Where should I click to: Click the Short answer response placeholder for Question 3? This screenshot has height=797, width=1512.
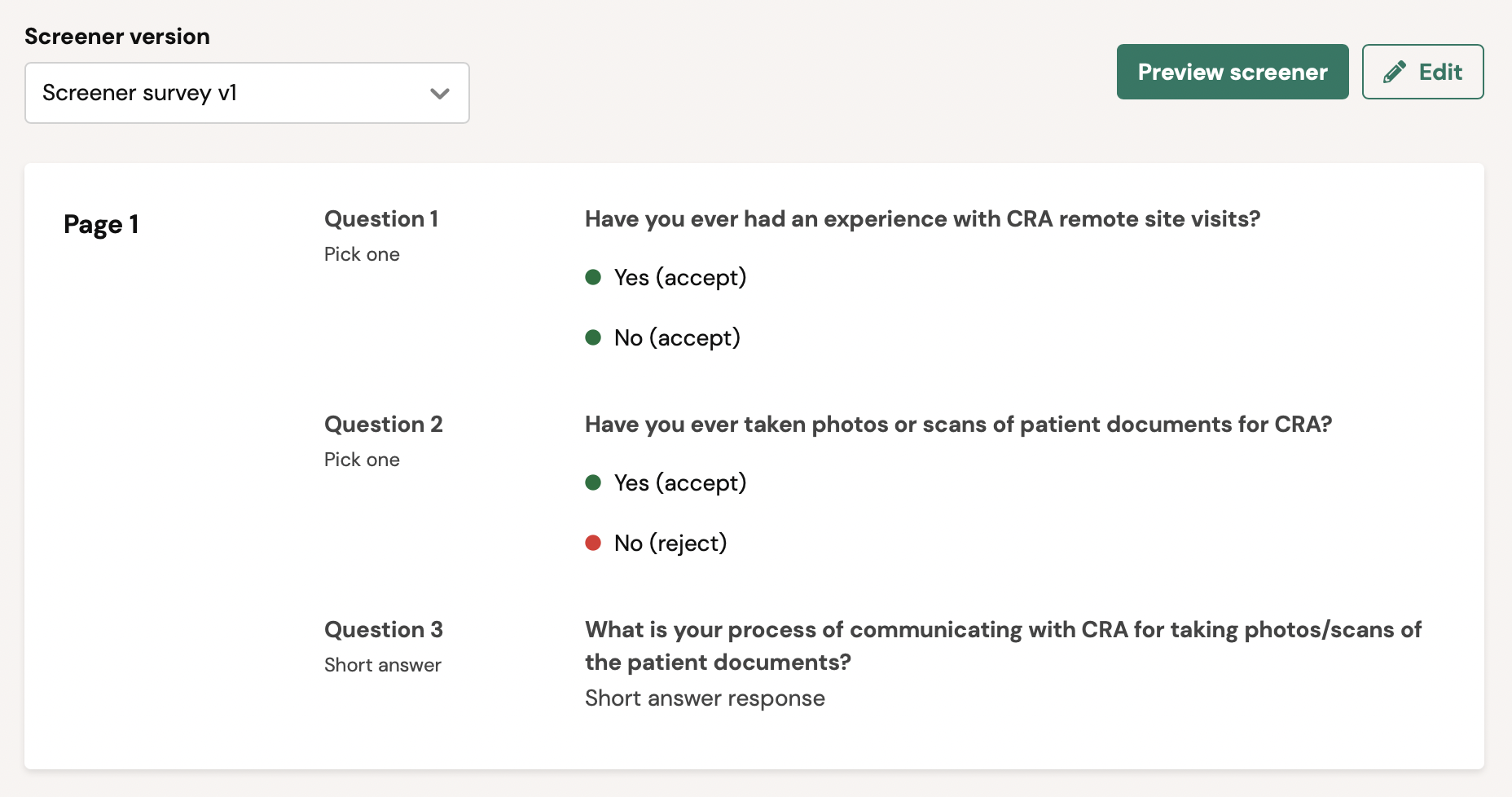(x=704, y=698)
